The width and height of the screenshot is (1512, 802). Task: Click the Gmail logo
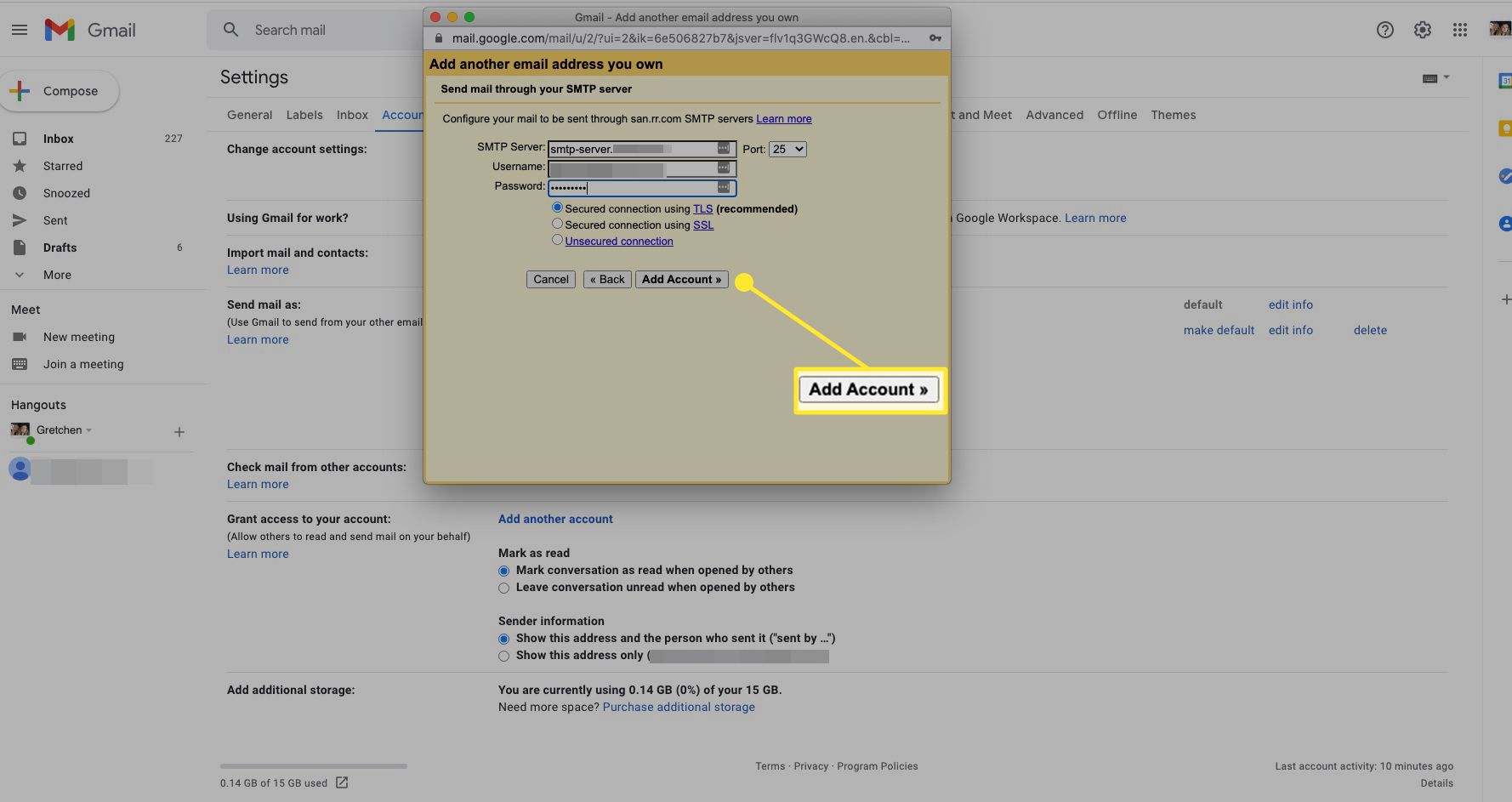90,30
